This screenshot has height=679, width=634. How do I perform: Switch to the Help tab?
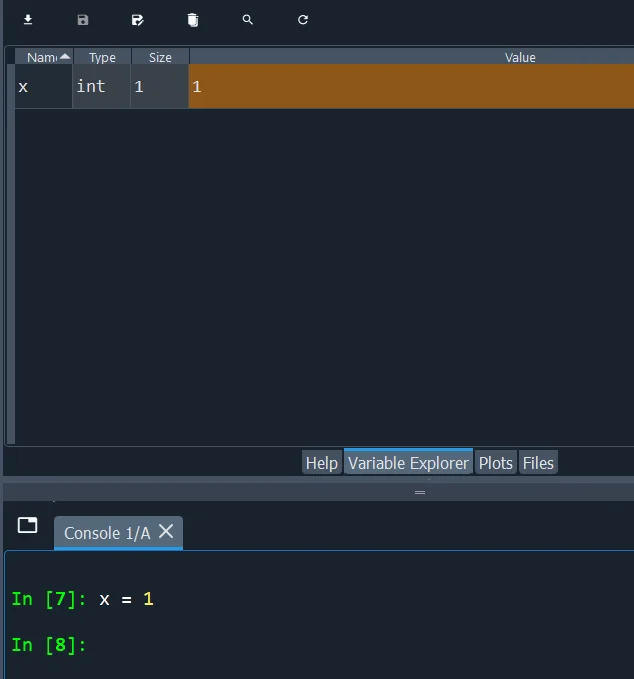(321, 463)
